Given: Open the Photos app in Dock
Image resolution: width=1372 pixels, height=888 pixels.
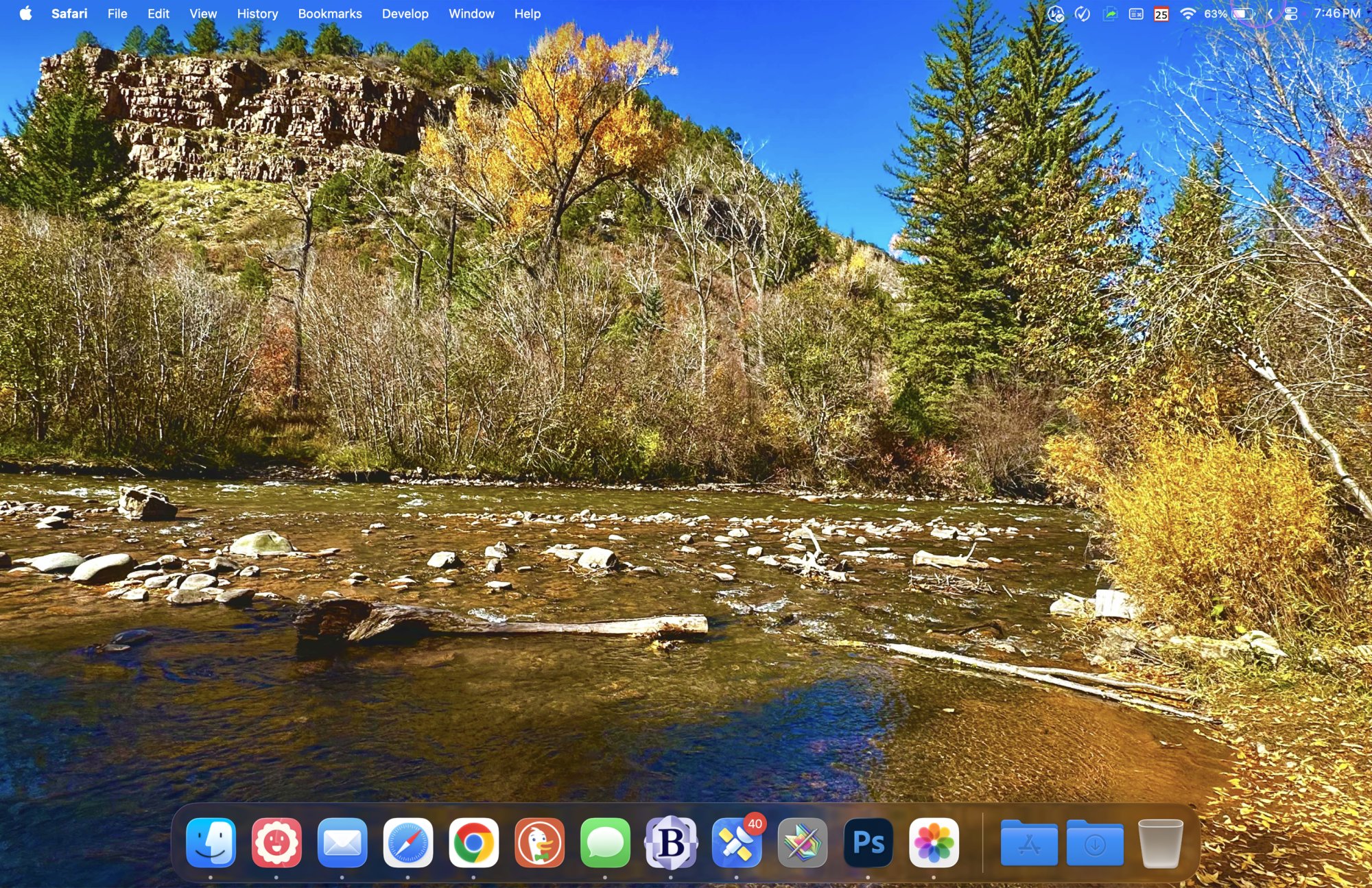Looking at the screenshot, I should tap(934, 842).
